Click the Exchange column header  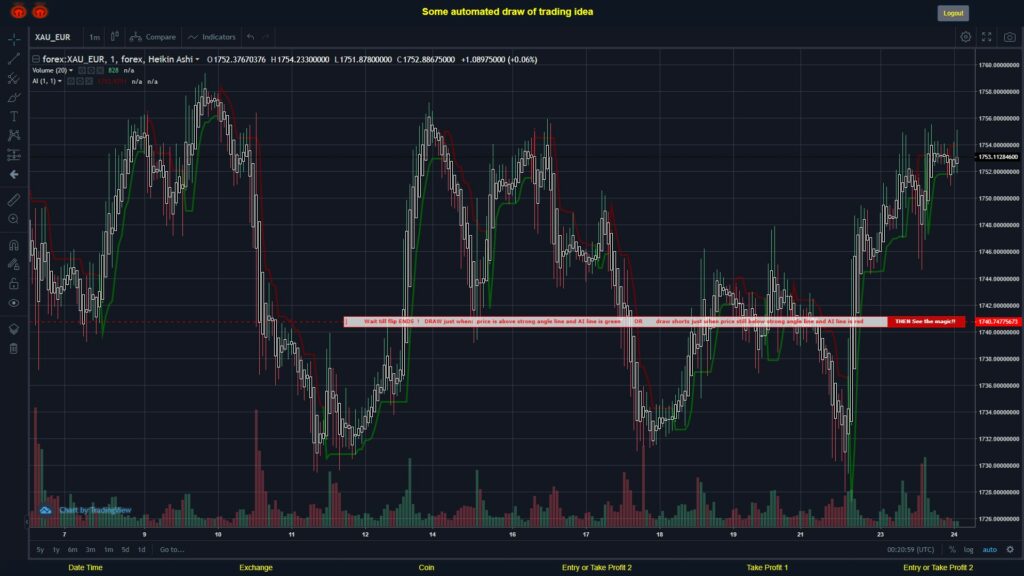(x=255, y=568)
